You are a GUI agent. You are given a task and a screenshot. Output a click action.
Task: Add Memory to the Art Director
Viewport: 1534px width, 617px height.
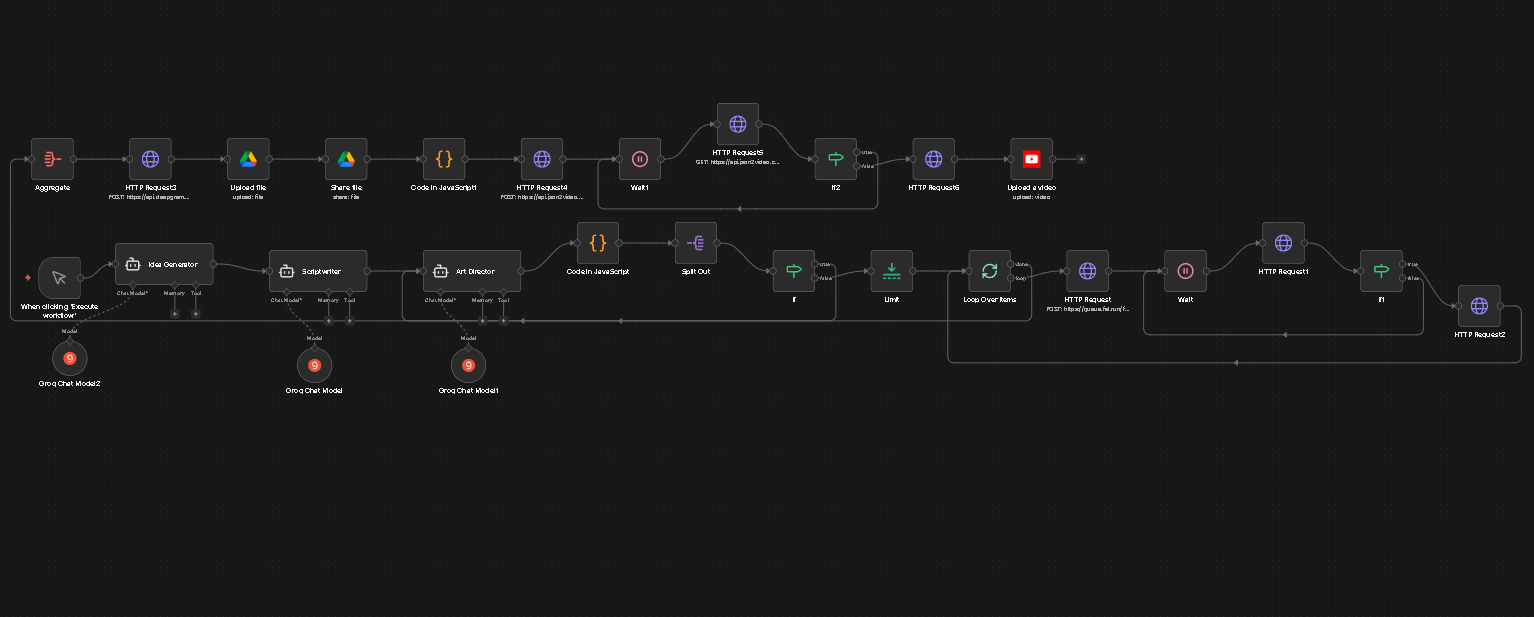tap(482, 320)
